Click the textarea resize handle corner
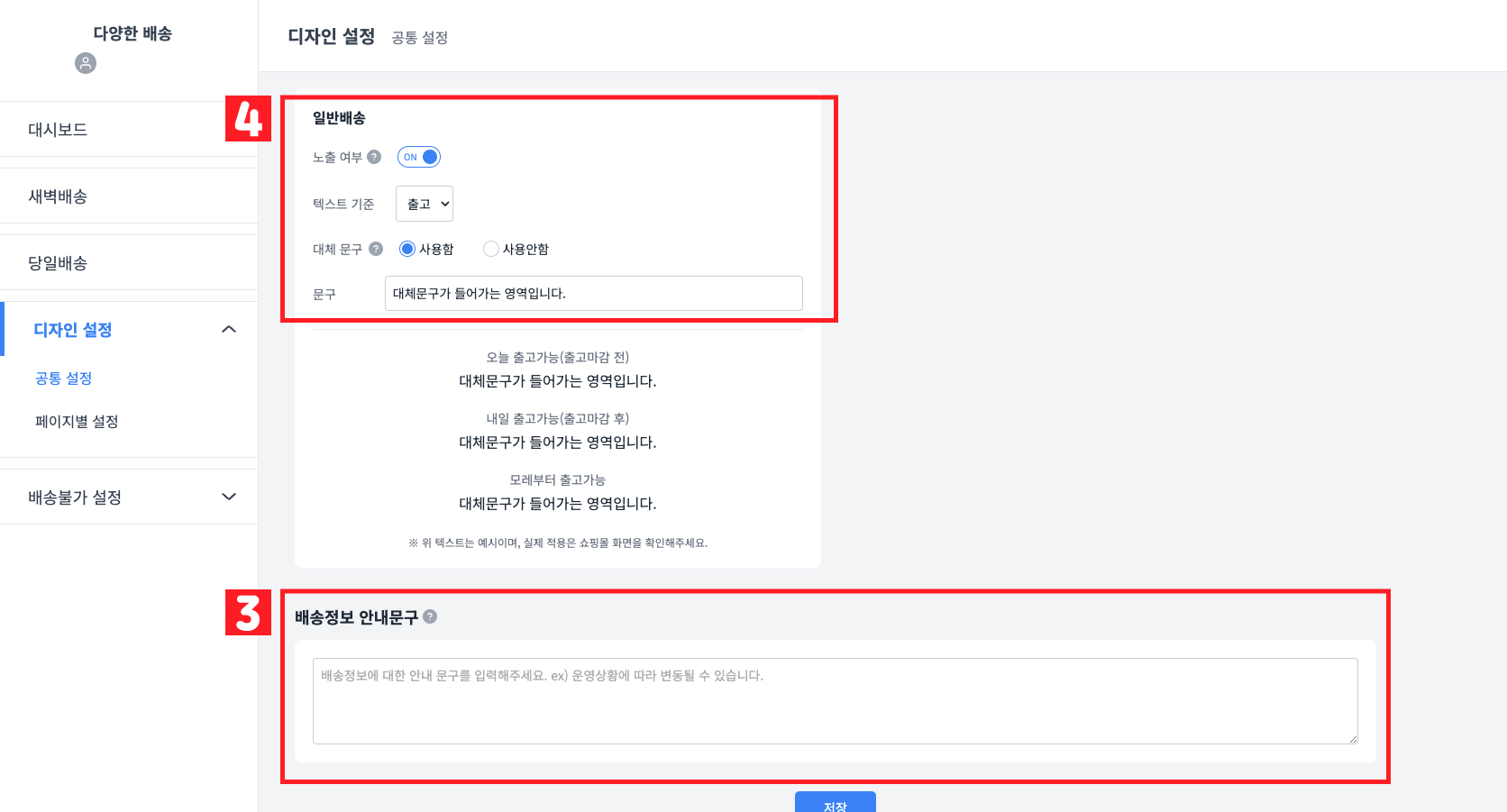 tap(1353, 739)
